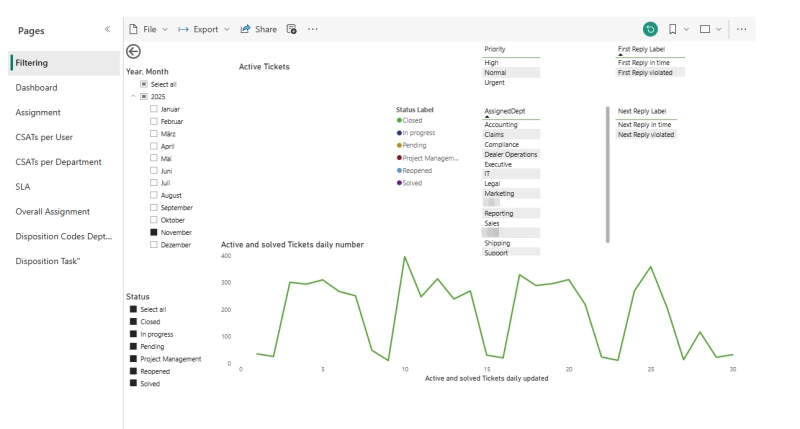Expand the view dropdown chevron
This screenshot has width=800, height=429.
pyautogui.click(x=718, y=30)
